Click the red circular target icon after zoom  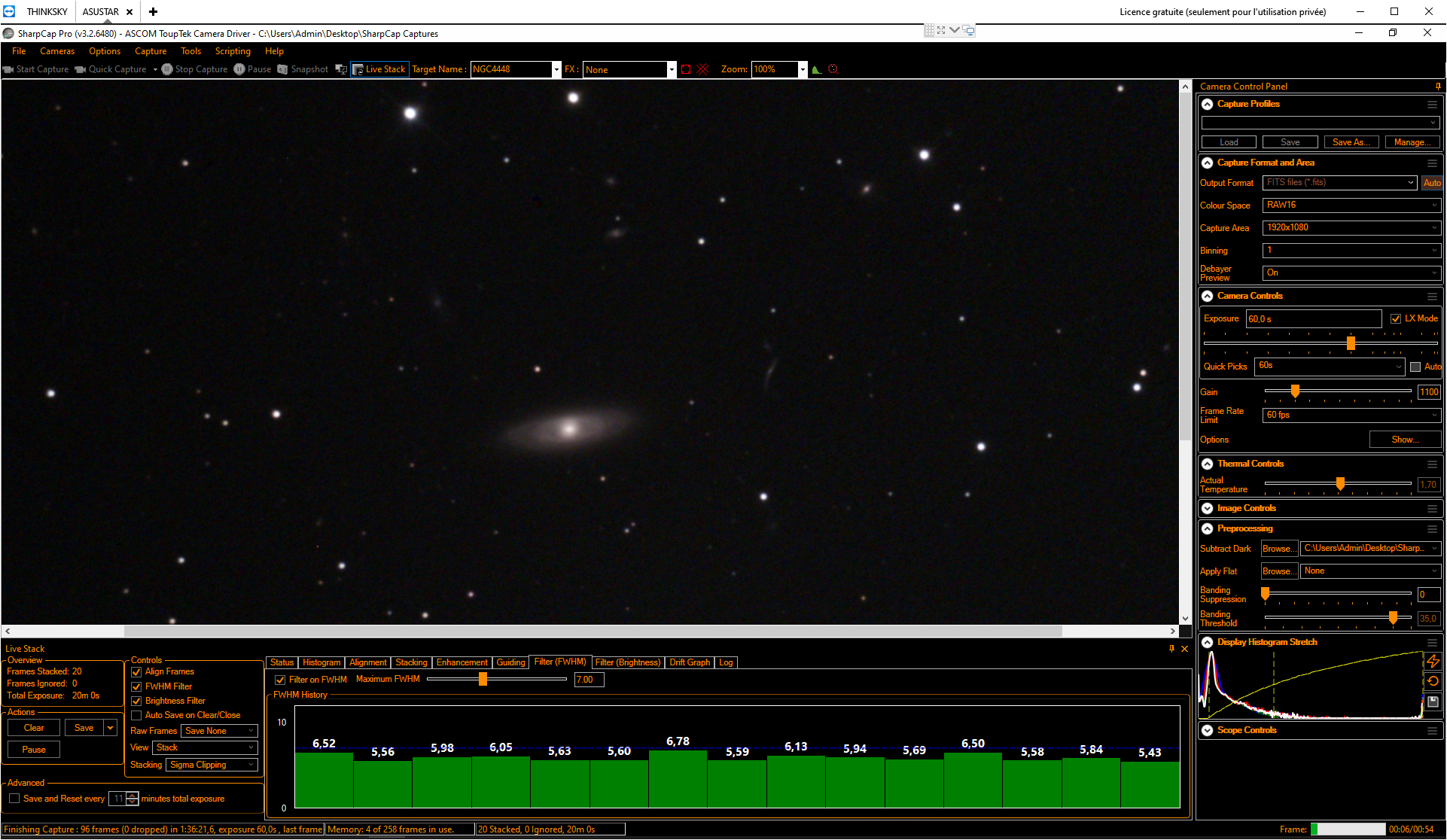point(833,69)
